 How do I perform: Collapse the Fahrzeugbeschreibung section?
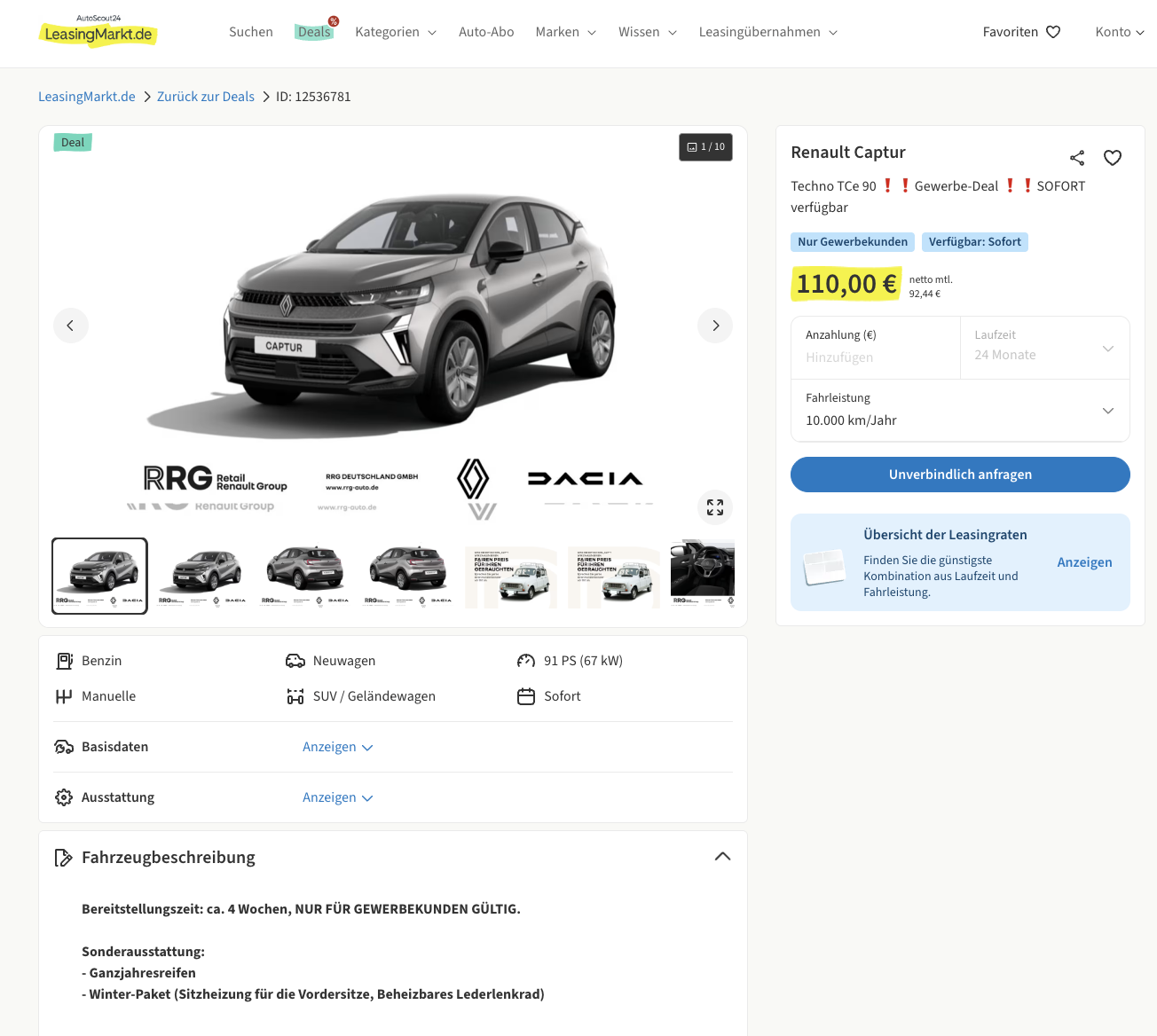[x=722, y=857]
